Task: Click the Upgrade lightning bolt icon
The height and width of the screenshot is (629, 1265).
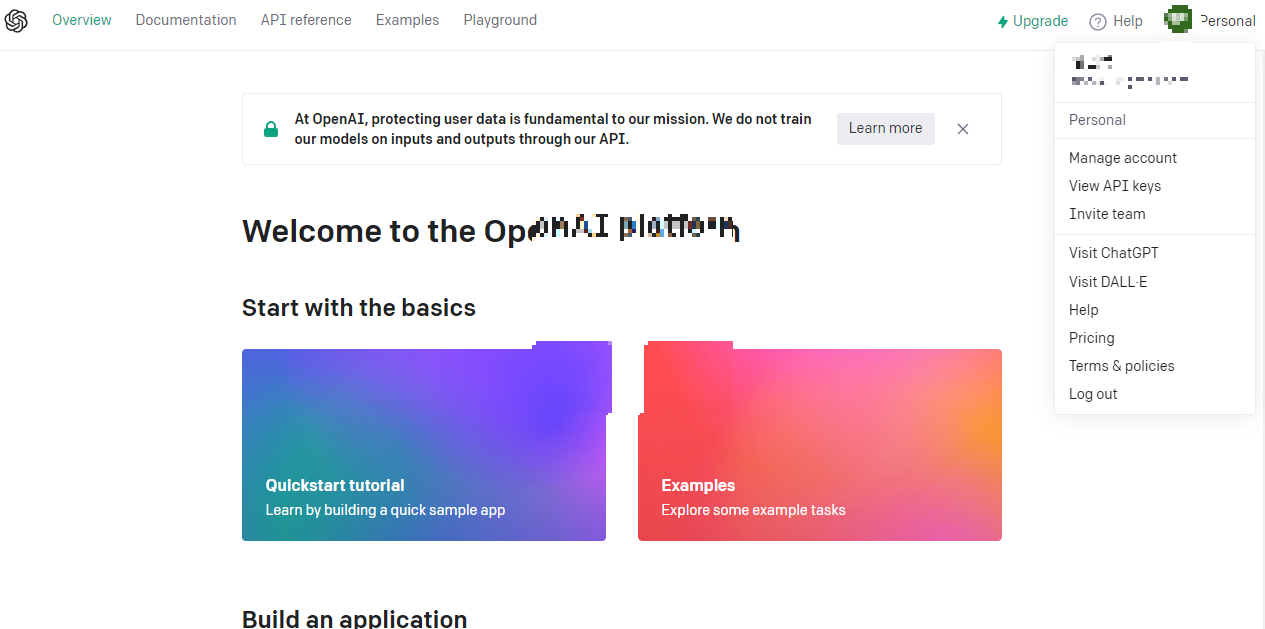Action: coord(1003,21)
